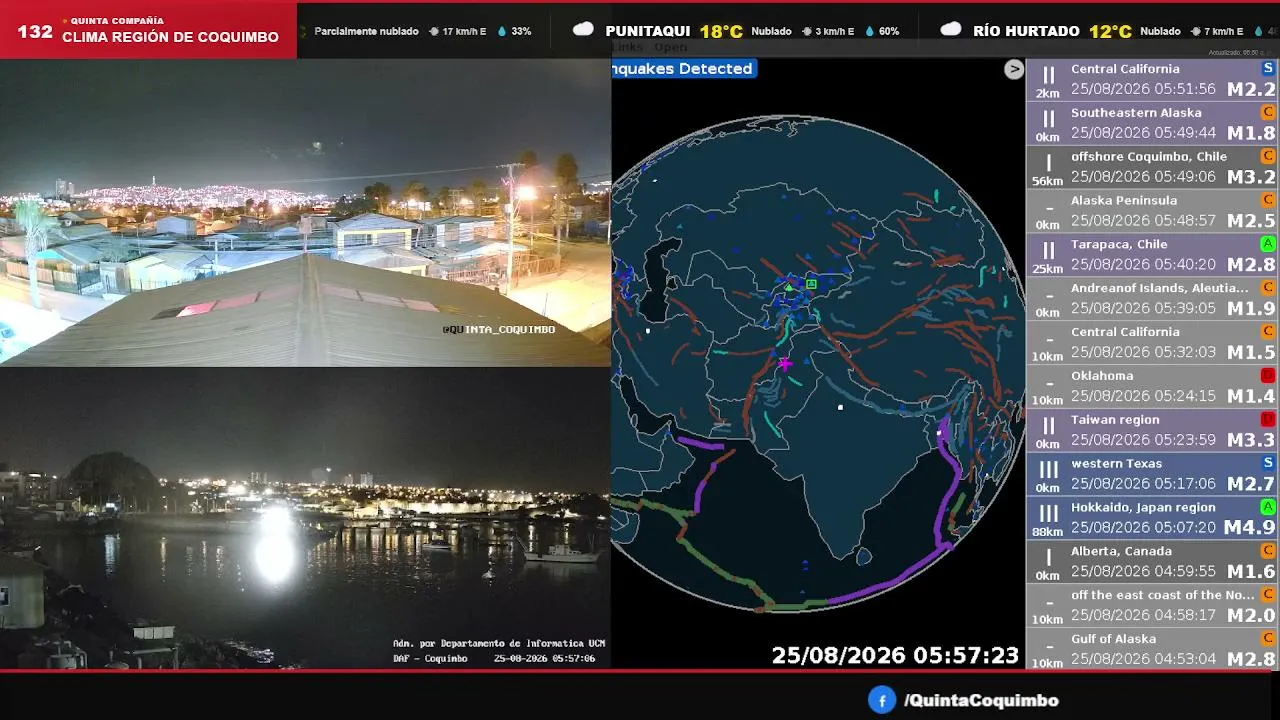The image size is (1280, 720).
Task: Click the M3.3 magnitude value
Action: (x=1251, y=440)
